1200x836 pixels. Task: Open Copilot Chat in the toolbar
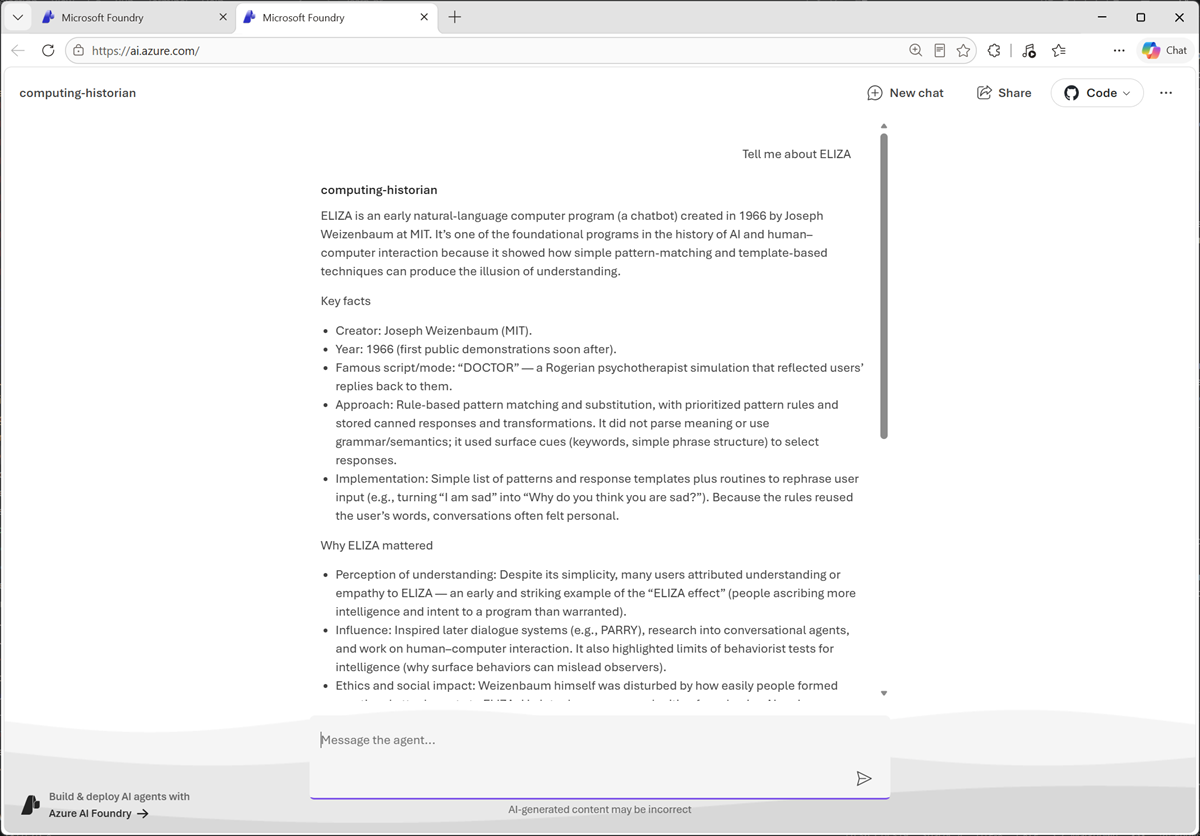click(x=1165, y=50)
